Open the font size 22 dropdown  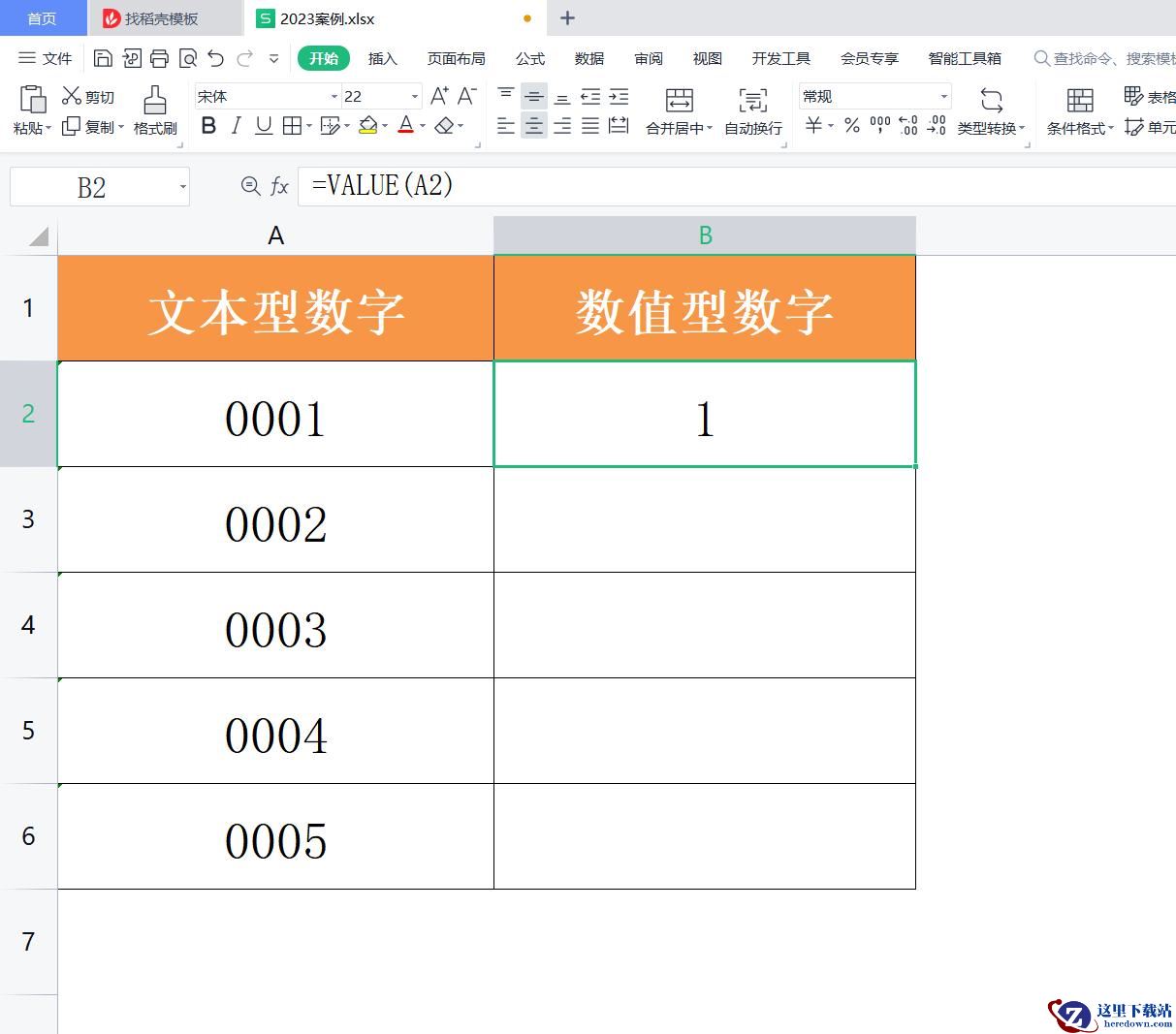point(415,96)
